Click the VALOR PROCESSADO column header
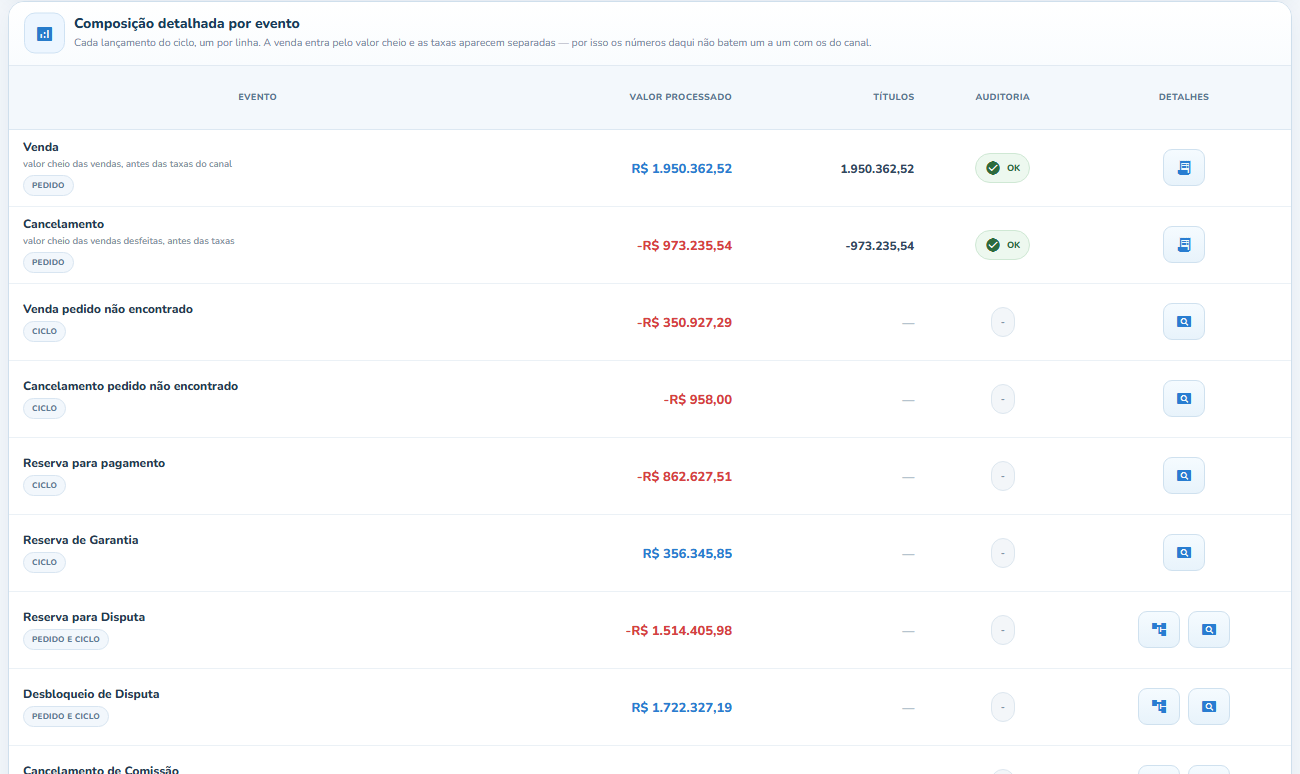Viewport: 1300px width, 774px height. click(680, 97)
